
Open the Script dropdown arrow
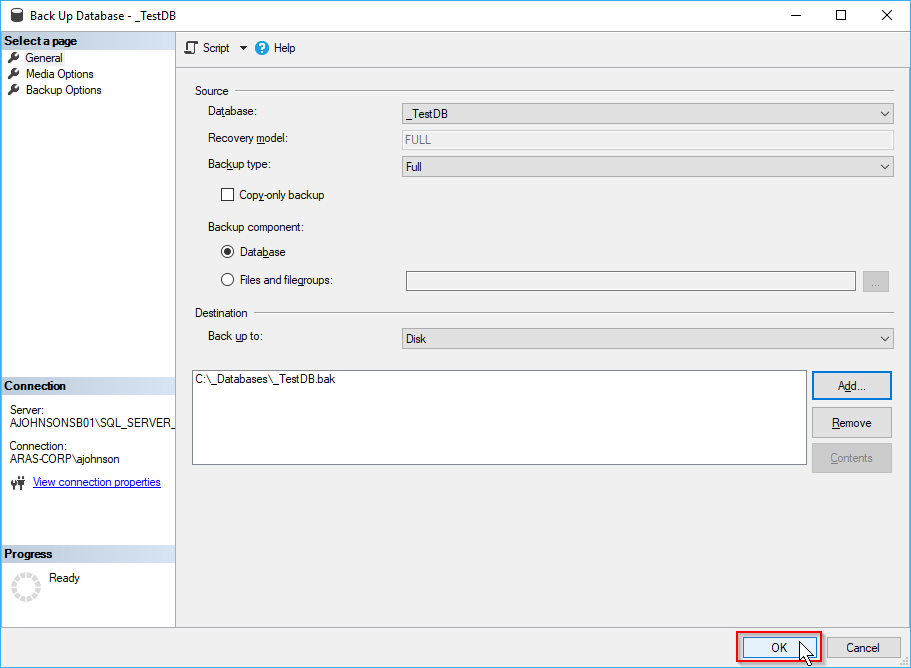click(243, 48)
